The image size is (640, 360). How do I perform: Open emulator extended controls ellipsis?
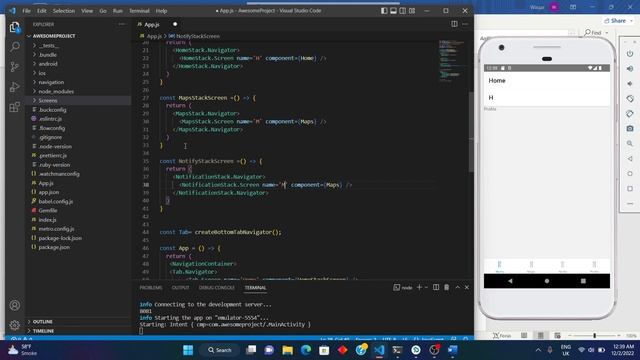point(630,203)
